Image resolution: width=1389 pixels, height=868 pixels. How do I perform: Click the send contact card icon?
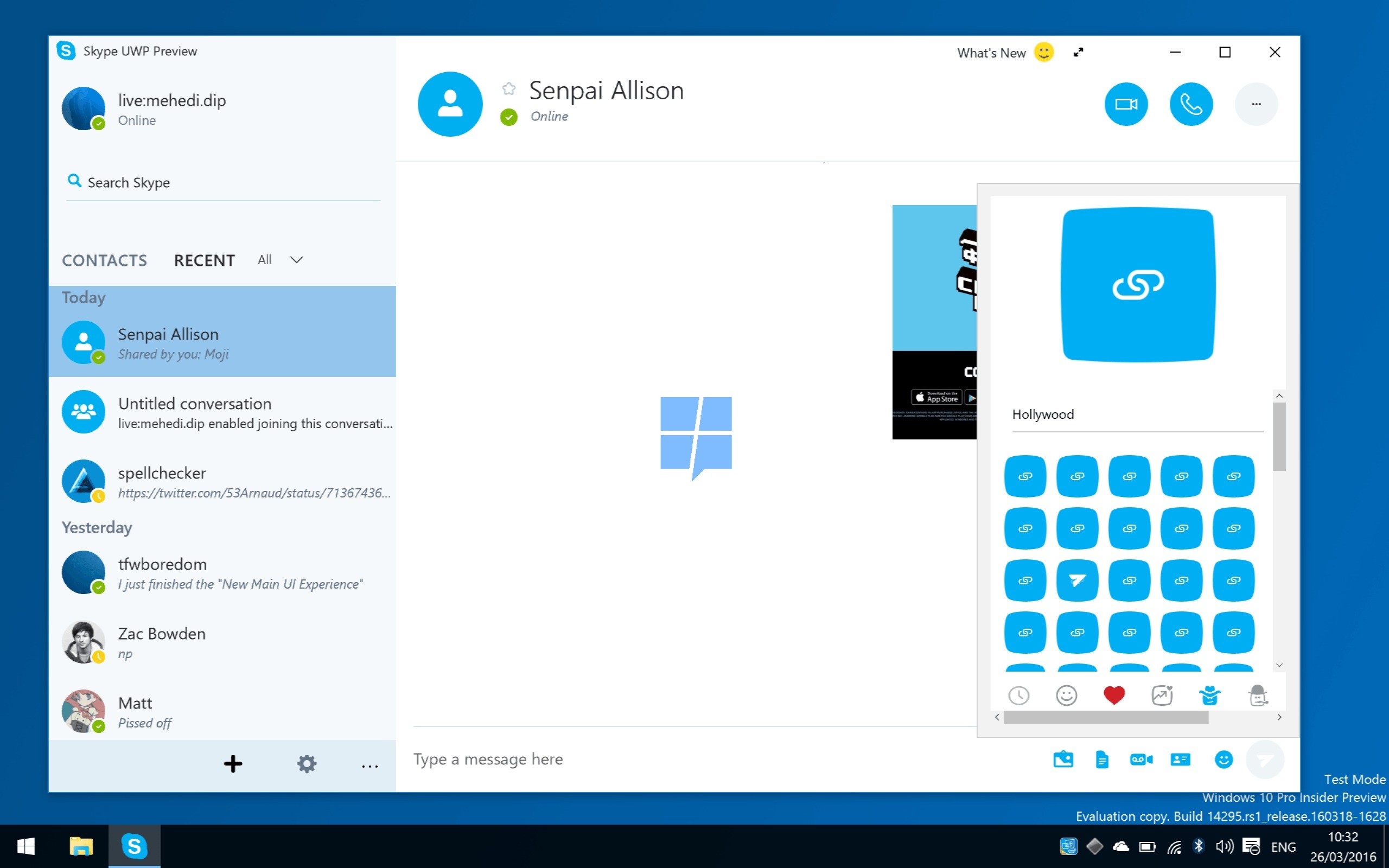(1180, 759)
